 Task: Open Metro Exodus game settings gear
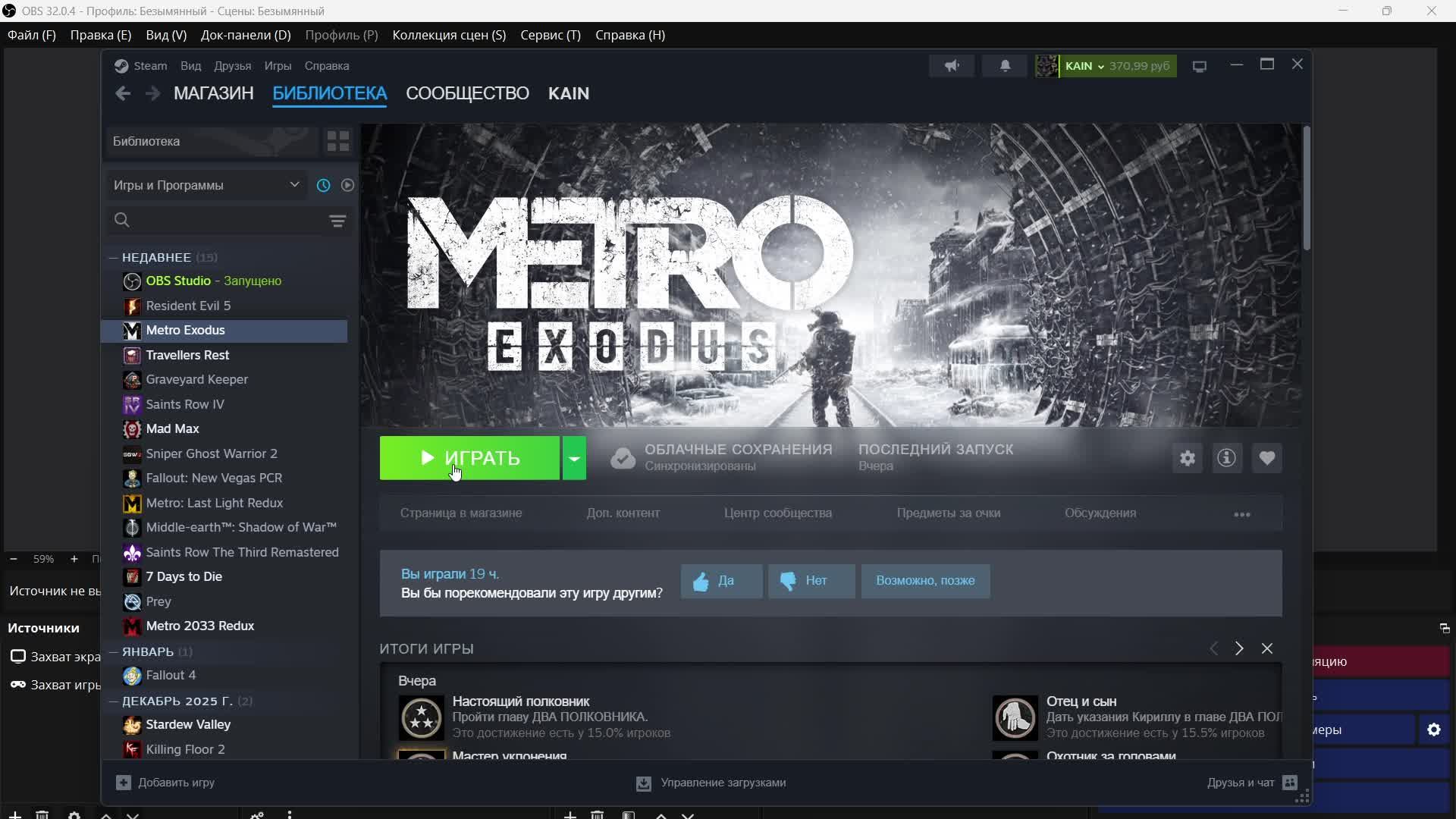1187,458
